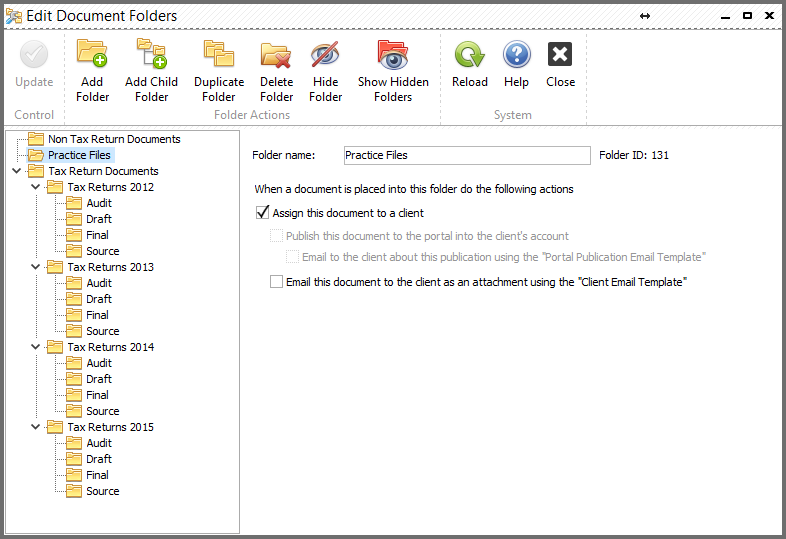Uncheck Assign this document to a client
This screenshot has width=786, height=539.
click(263, 213)
